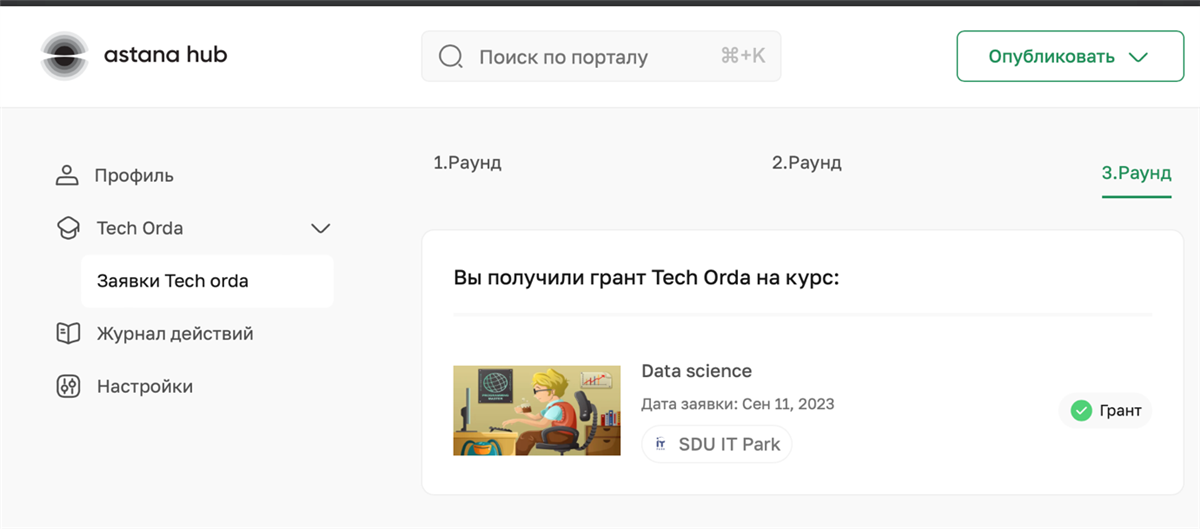This screenshot has height=529, width=1200.
Task: Open Настройки in the sidebar
Action: point(145,387)
